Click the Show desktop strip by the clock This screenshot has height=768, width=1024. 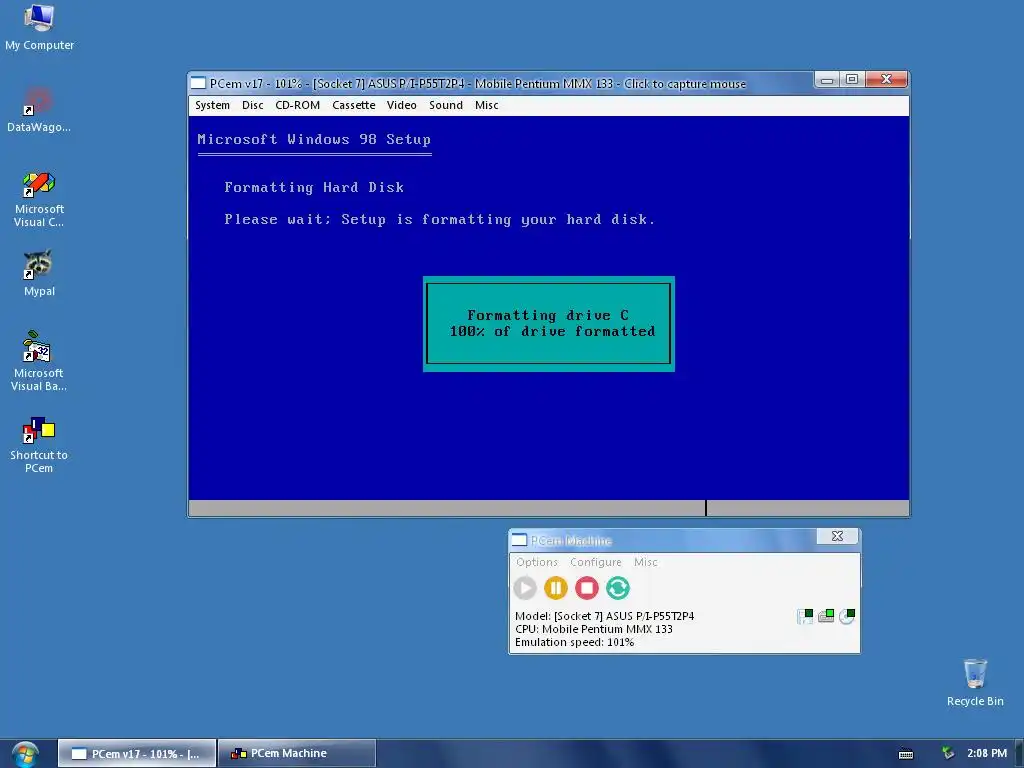coord(1019,754)
